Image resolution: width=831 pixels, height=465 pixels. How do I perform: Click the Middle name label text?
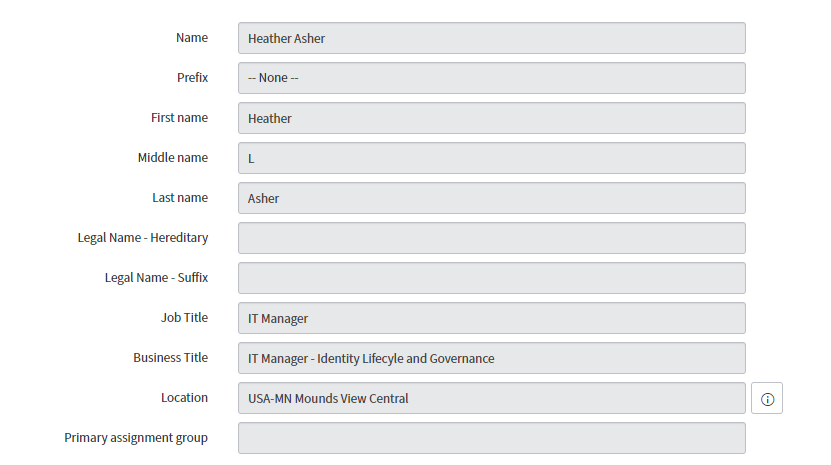173,158
